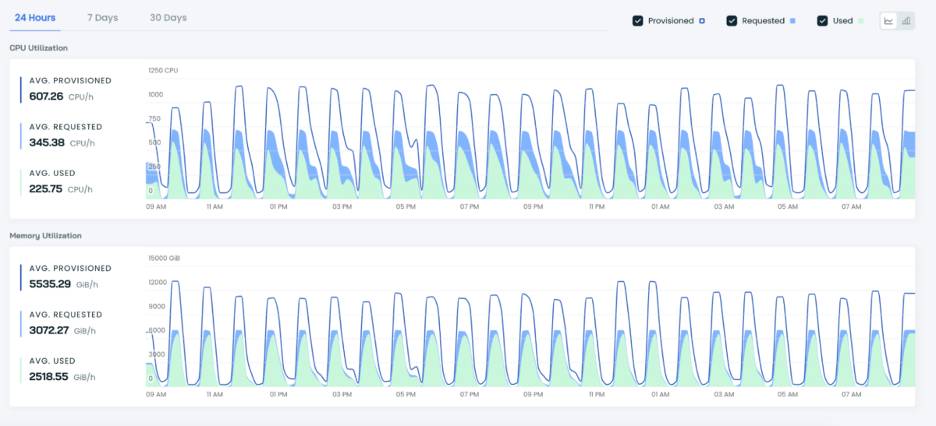Screen dimensions: 936x426
Task: Disable the Used series checkbox
Action: coord(822,20)
